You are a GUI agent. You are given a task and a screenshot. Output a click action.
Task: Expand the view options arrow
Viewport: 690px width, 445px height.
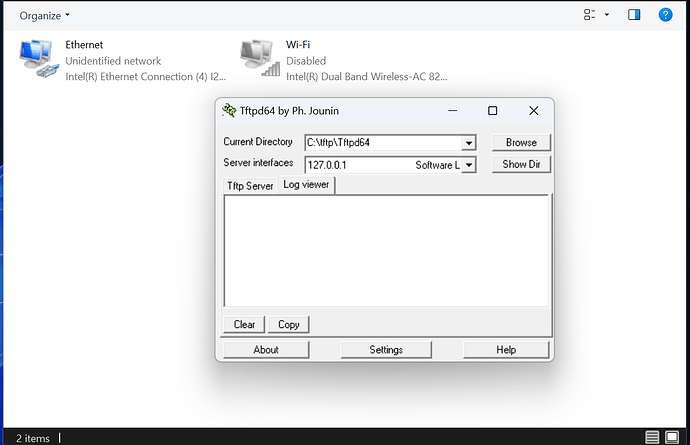[607, 15]
